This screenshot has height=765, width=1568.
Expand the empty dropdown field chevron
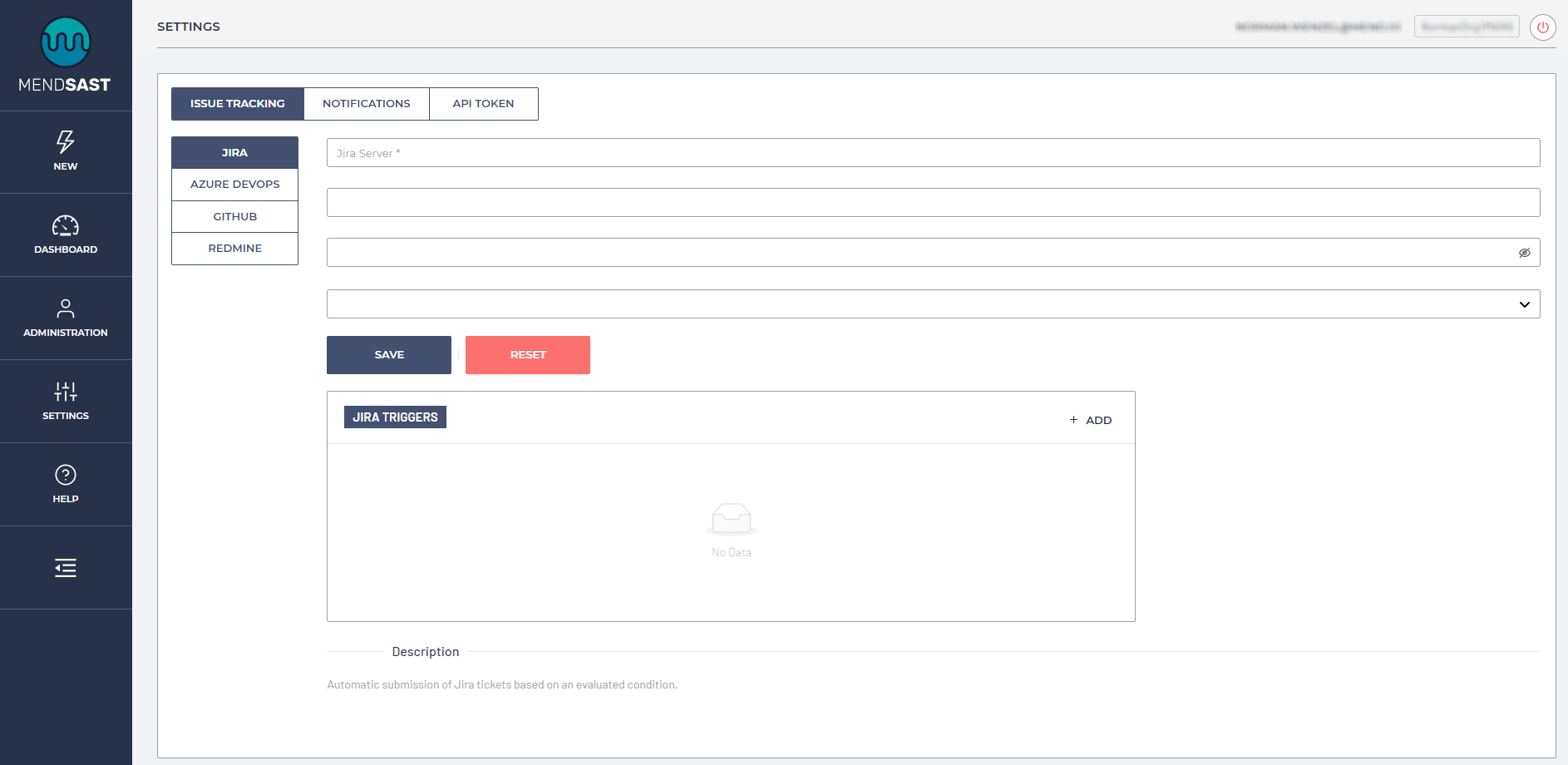(x=1524, y=304)
